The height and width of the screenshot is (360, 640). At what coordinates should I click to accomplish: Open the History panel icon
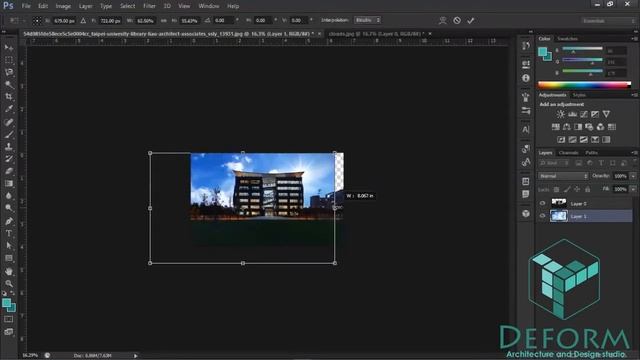click(526, 46)
